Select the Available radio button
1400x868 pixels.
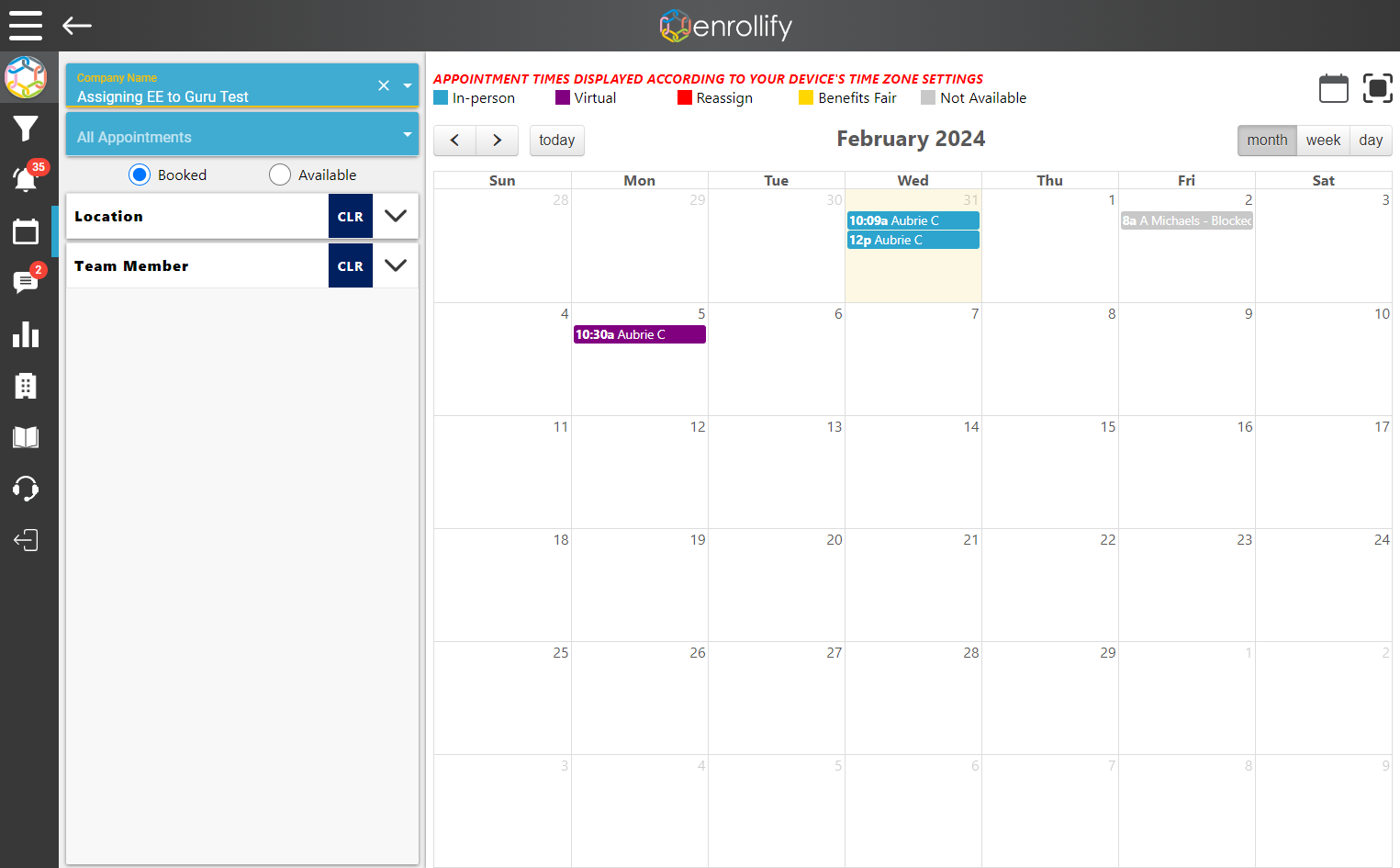pos(280,175)
